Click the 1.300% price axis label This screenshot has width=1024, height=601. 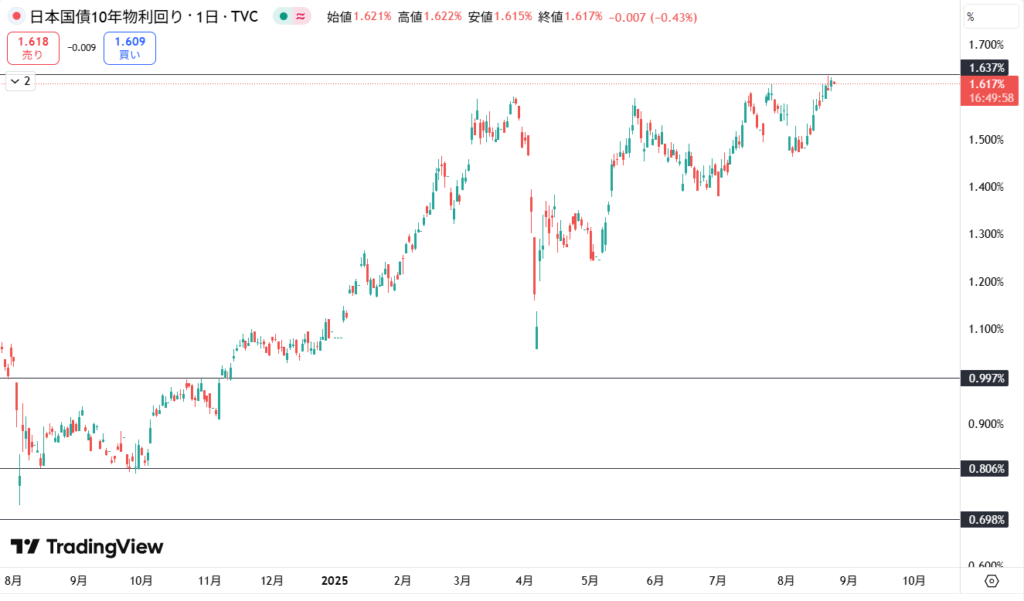click(986, 234)
